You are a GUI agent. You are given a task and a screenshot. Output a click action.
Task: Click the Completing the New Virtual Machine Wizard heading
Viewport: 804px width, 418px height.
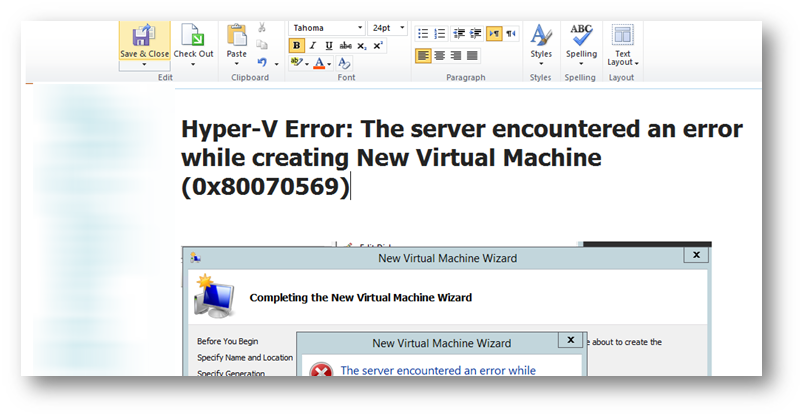(x=360, y=297)
